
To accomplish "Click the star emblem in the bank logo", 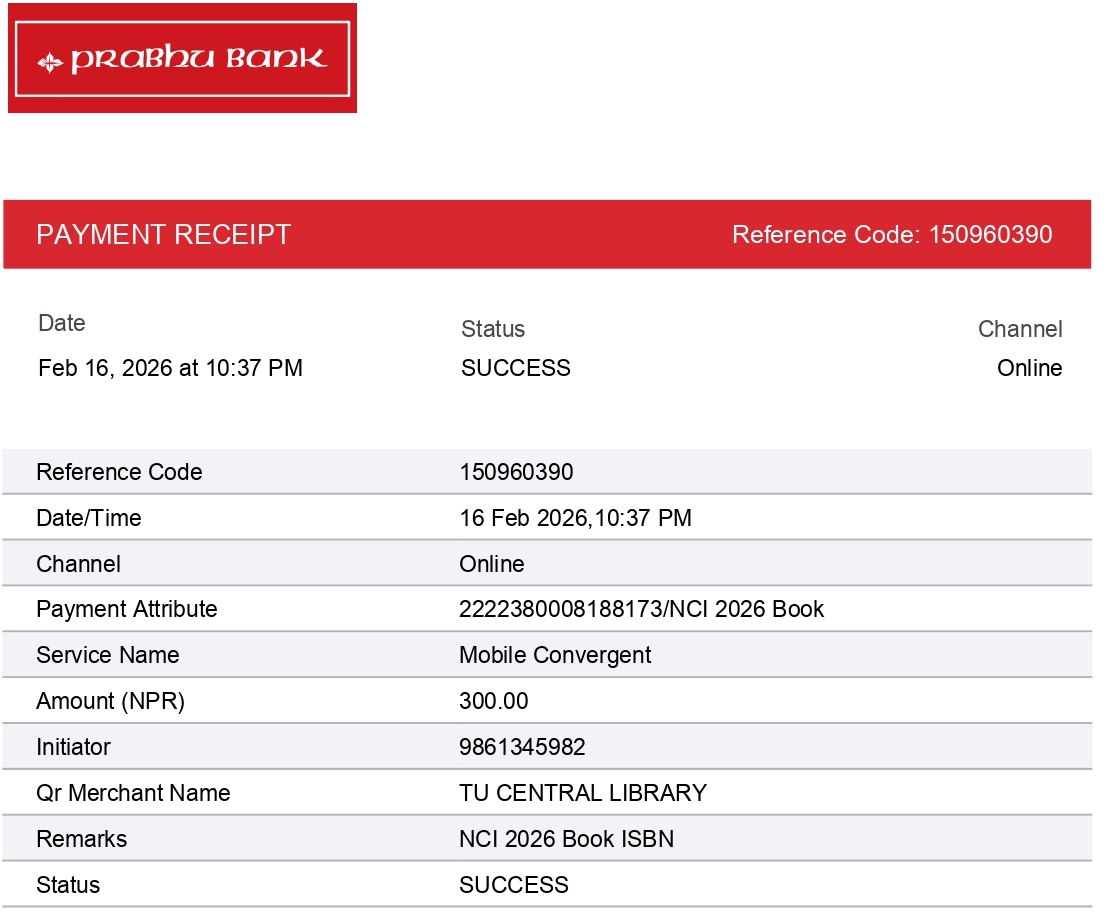I will click(x=50, y=62).
